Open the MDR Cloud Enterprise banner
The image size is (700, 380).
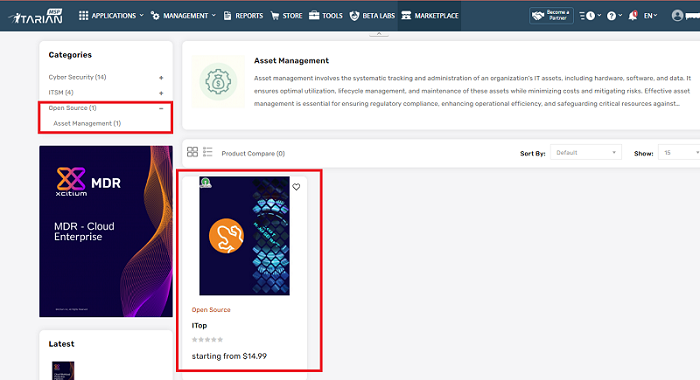106,231
